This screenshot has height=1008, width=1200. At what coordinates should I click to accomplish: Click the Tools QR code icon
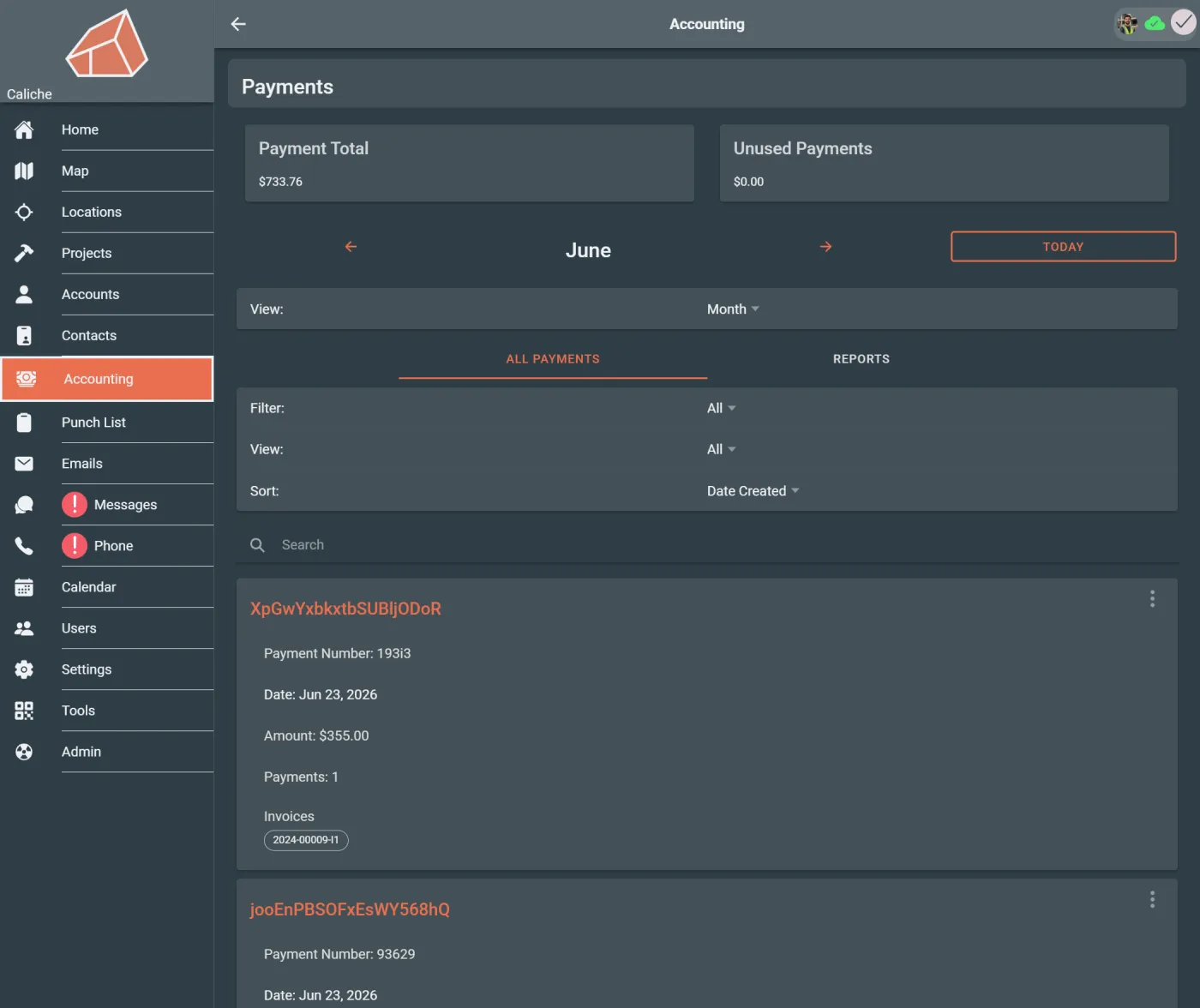[x=24, y=711]
